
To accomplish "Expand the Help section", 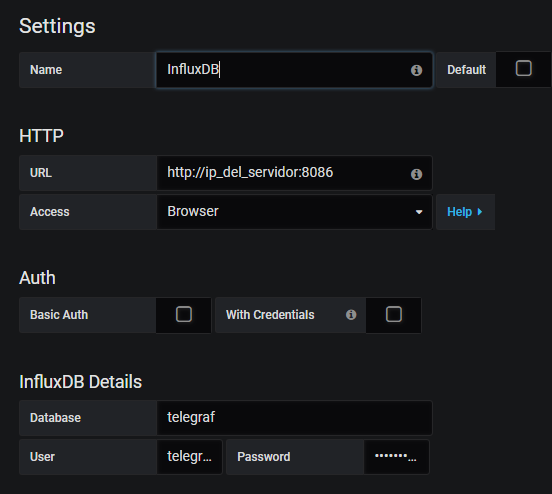I will 465,212.
